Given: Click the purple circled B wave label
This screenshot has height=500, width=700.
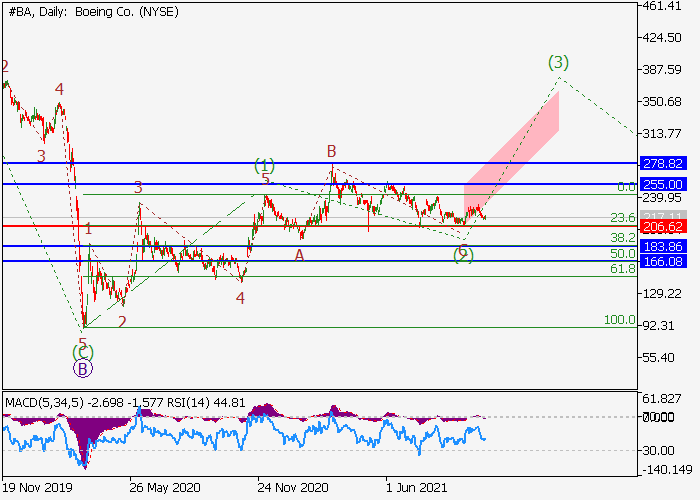Looking at the screenshot, I should point(83,369).
